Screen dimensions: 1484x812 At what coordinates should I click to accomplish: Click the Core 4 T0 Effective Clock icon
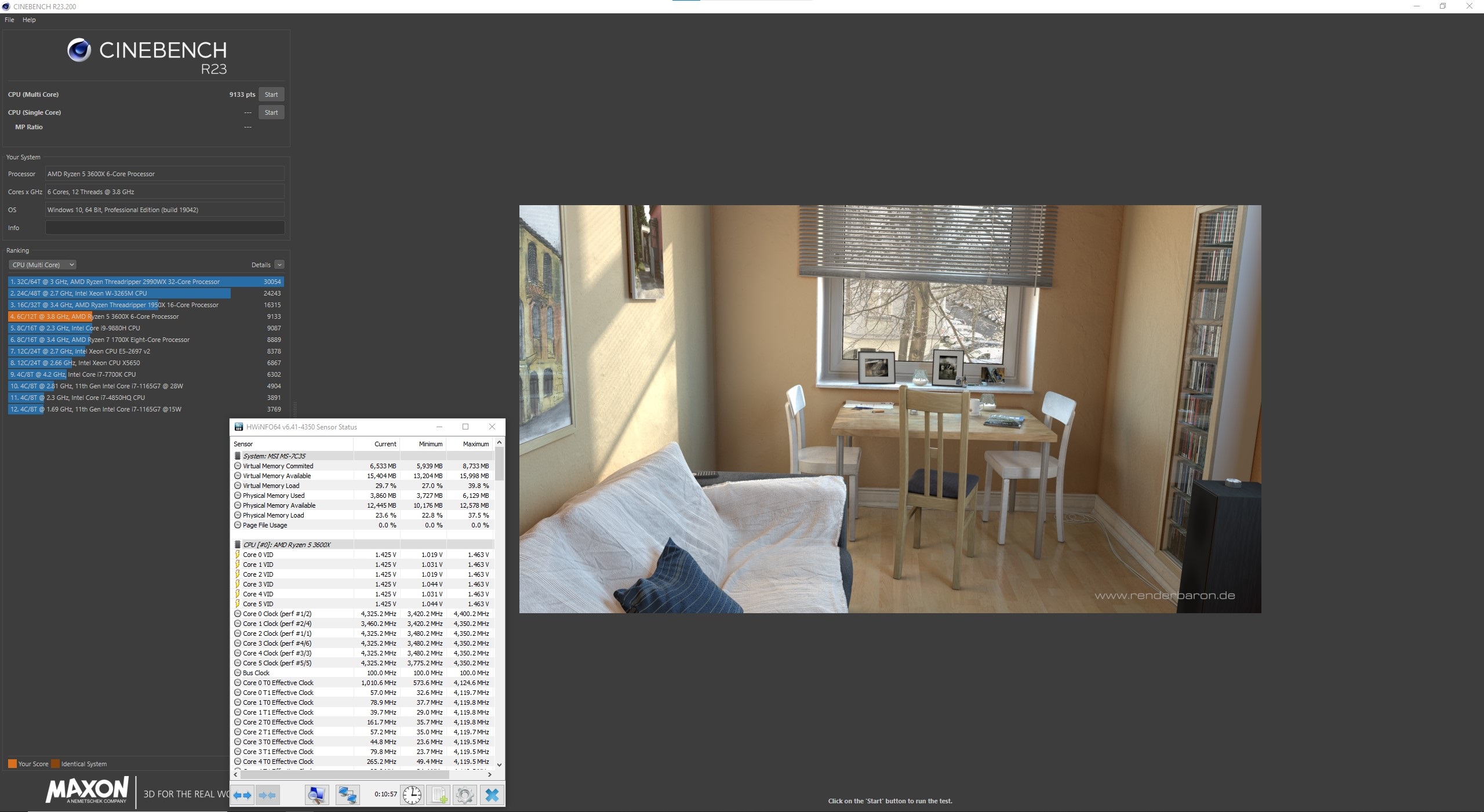pos(238,762)
